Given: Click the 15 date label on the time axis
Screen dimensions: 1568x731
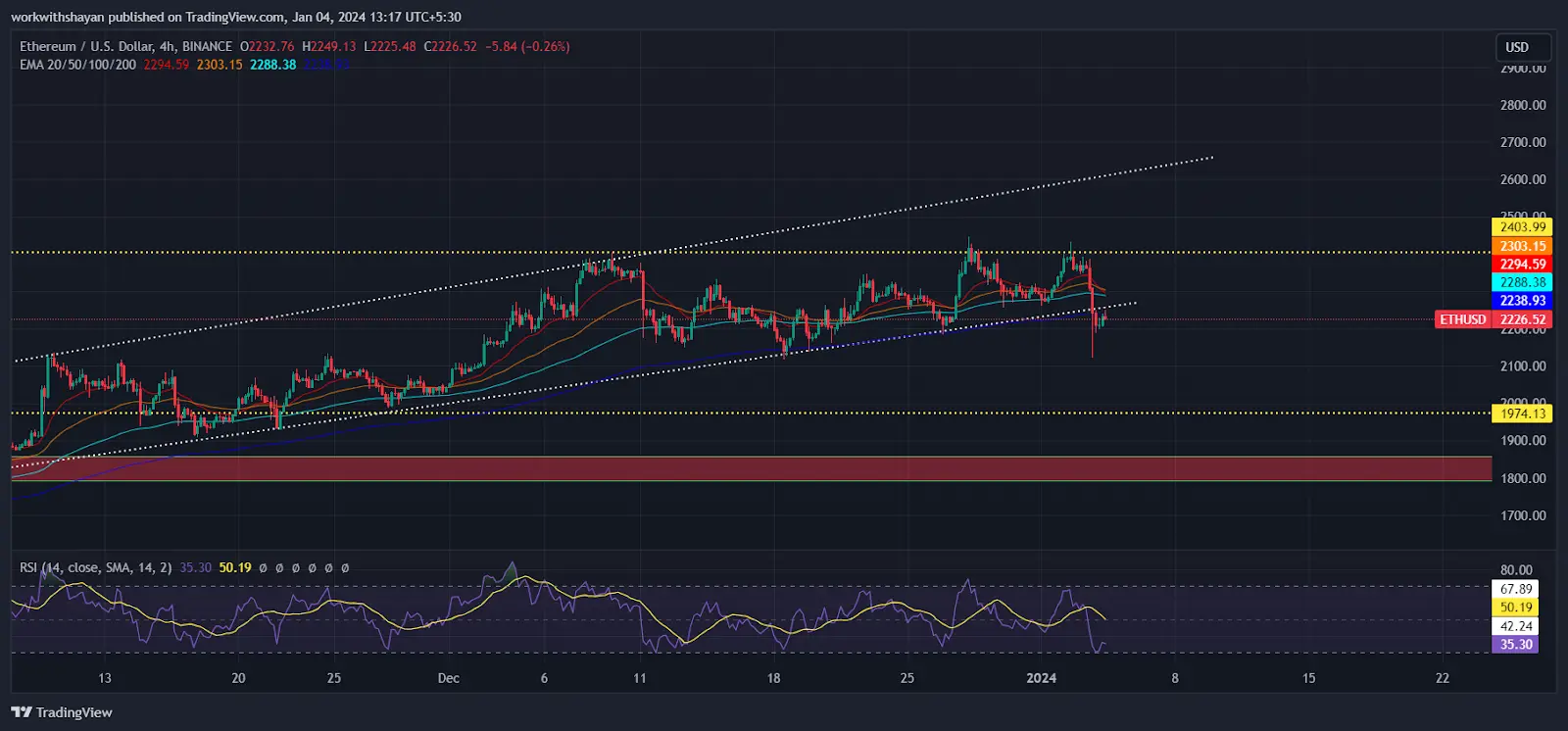Looking at the screenshot, I should click(x=1308, y=678).
